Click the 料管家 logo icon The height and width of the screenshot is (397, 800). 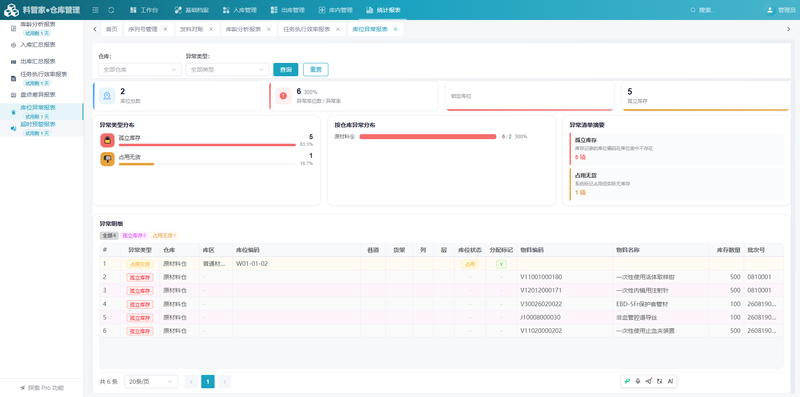[11, 10]
